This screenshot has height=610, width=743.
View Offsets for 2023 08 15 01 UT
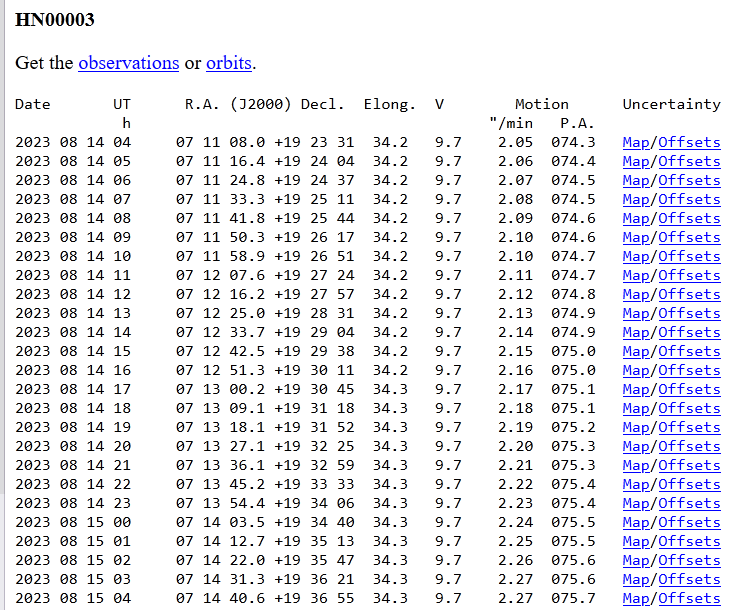point(689,541)
